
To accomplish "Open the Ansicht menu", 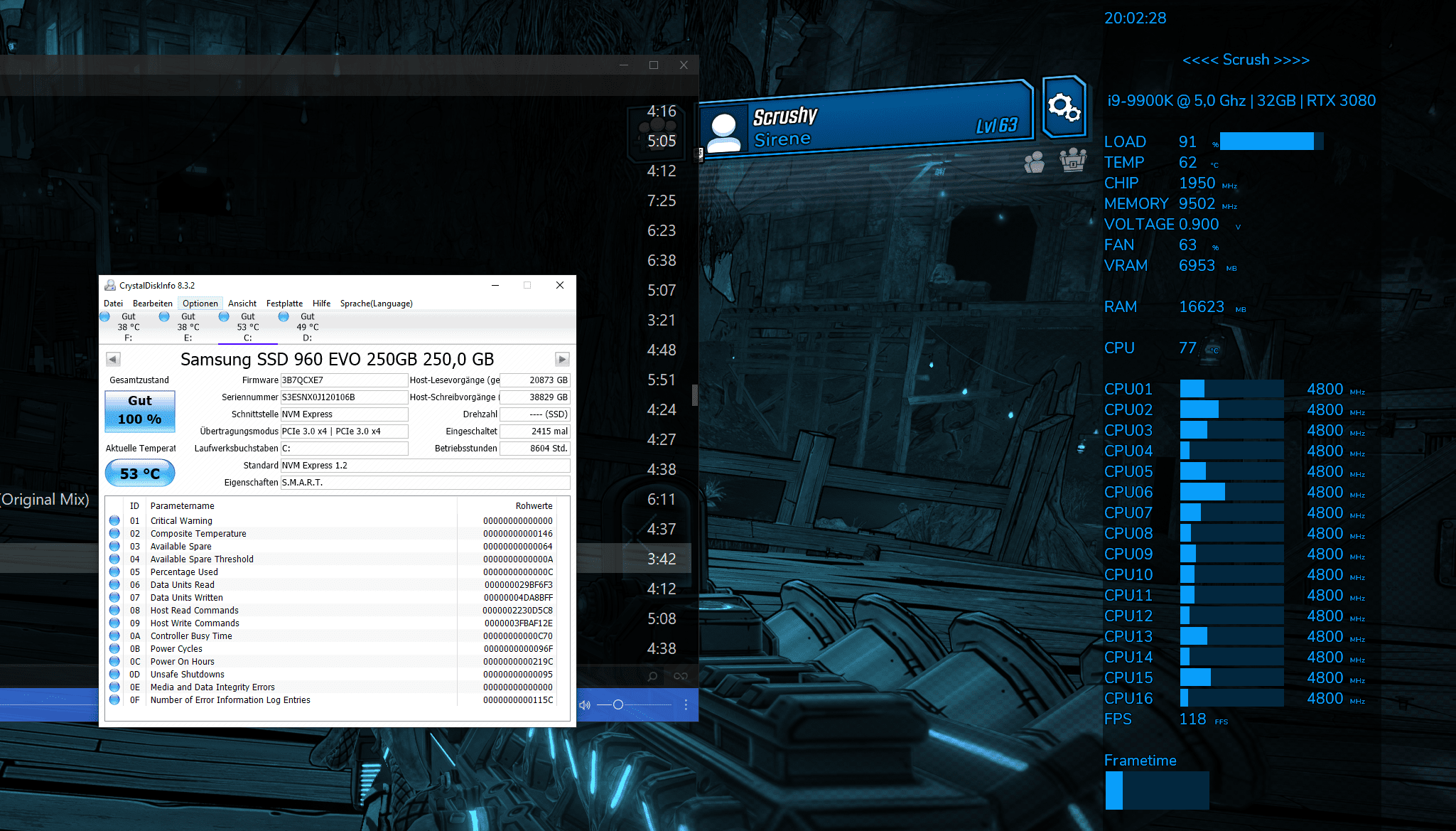I will click(x=242, y=304).
